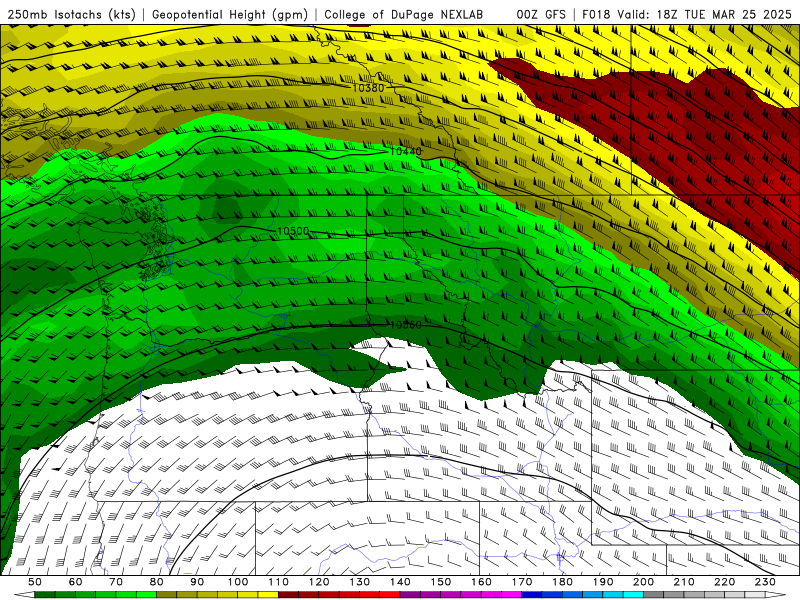Click the 80 value on the color scale

[157, 582]
